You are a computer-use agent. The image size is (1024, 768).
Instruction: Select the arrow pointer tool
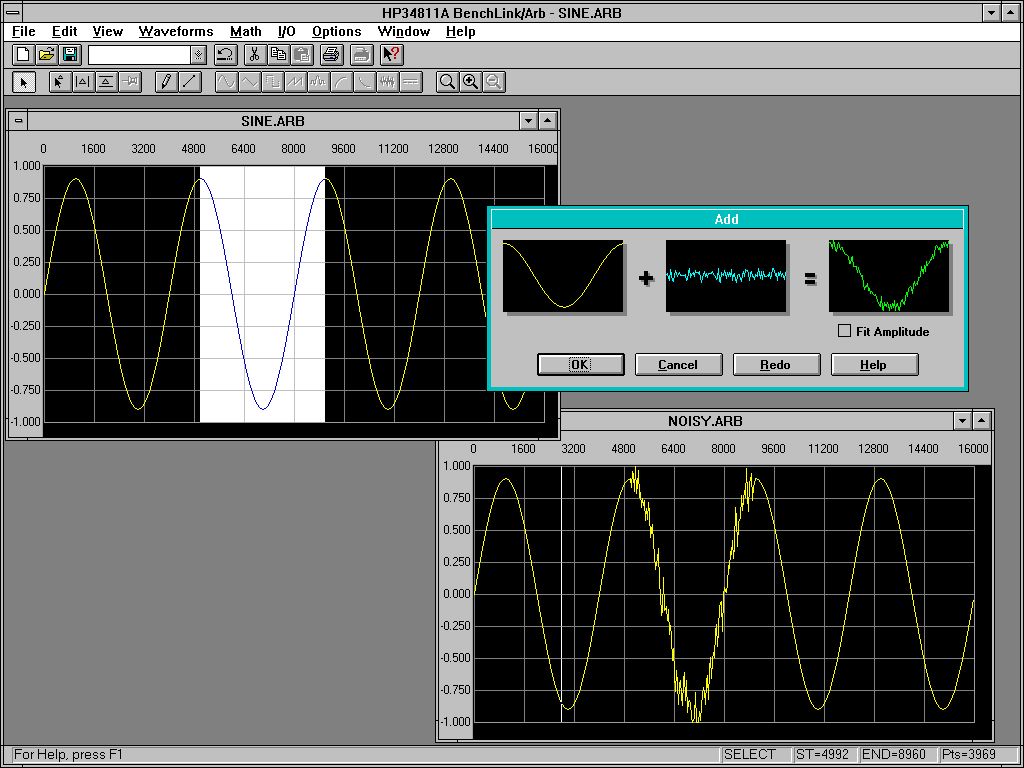tap(24, 82)
